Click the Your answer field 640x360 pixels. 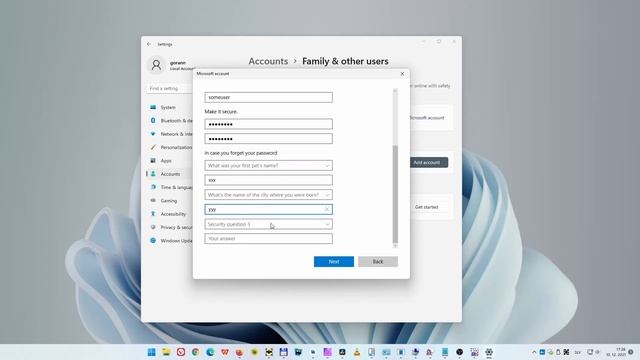(269, 239)
